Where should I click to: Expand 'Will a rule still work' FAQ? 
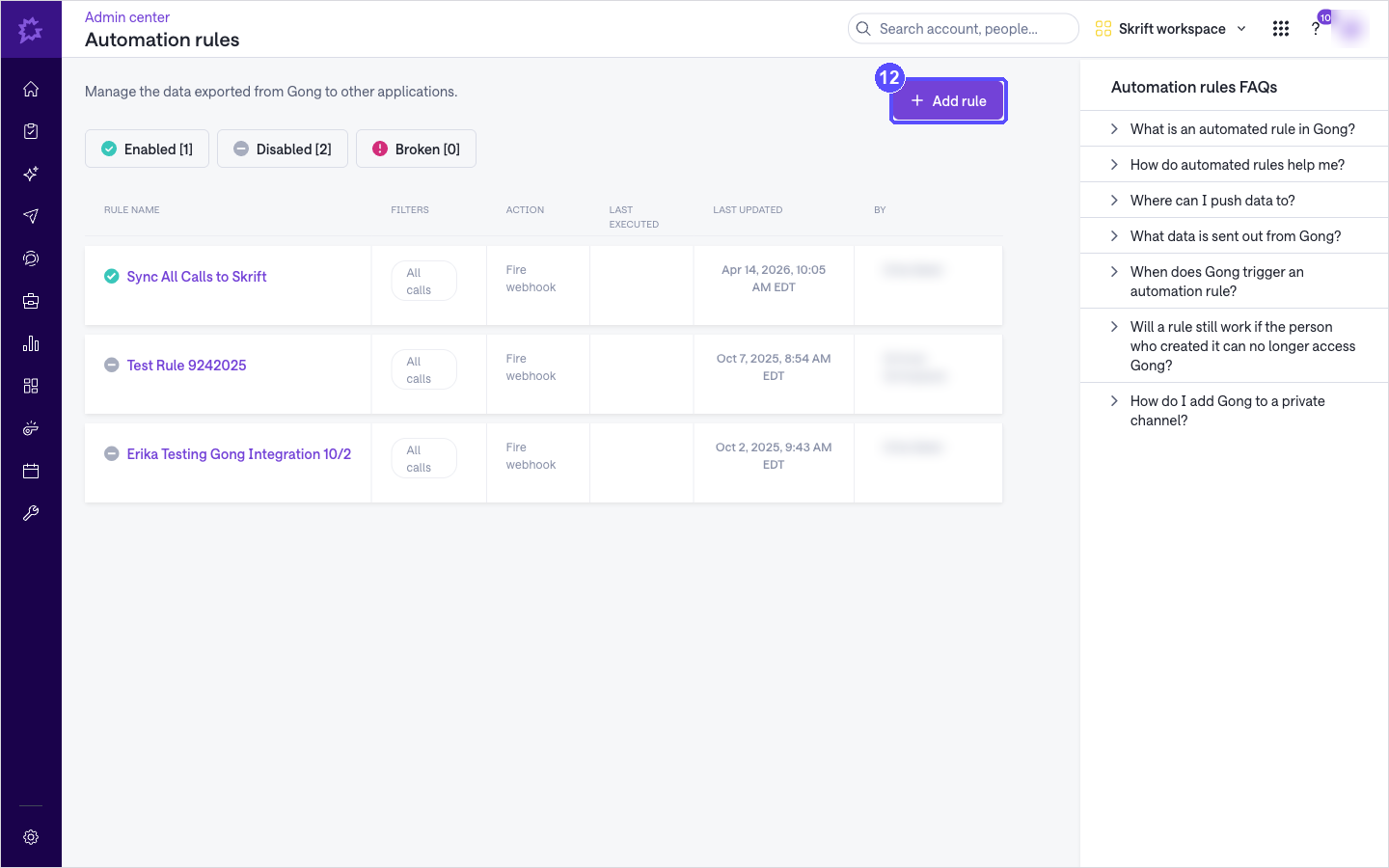point(1235,346)
